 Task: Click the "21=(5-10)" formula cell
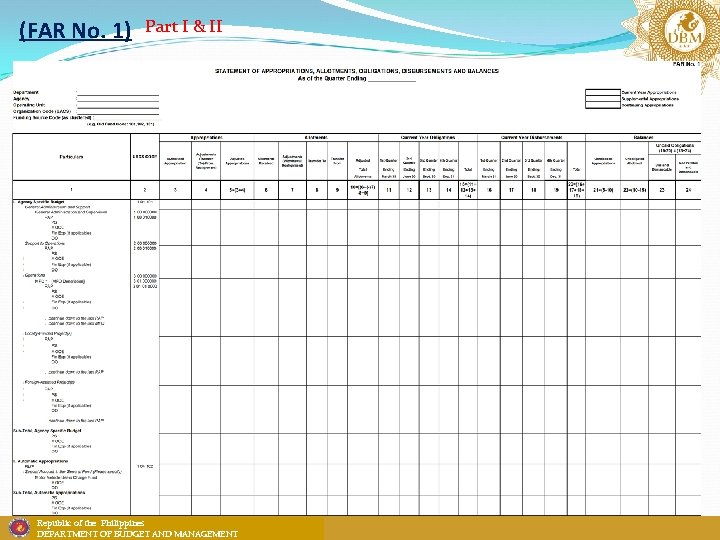[603, 190]
